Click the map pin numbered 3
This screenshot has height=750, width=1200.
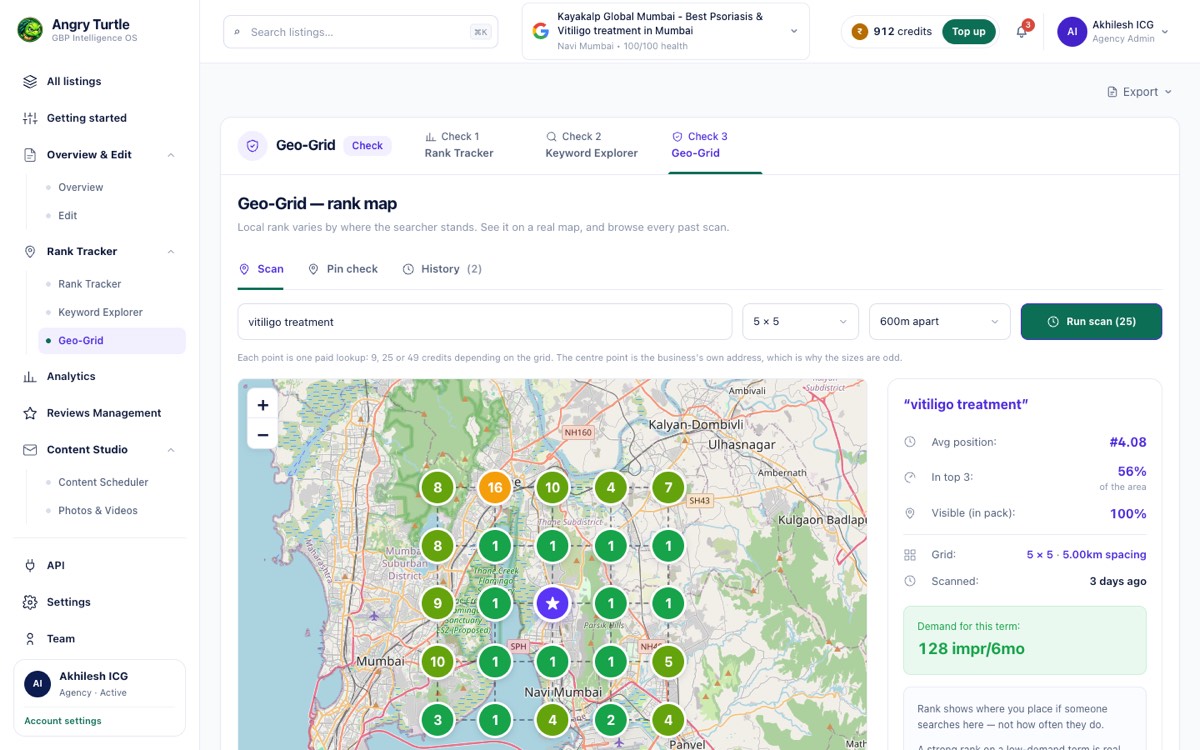tap(437, 719)
